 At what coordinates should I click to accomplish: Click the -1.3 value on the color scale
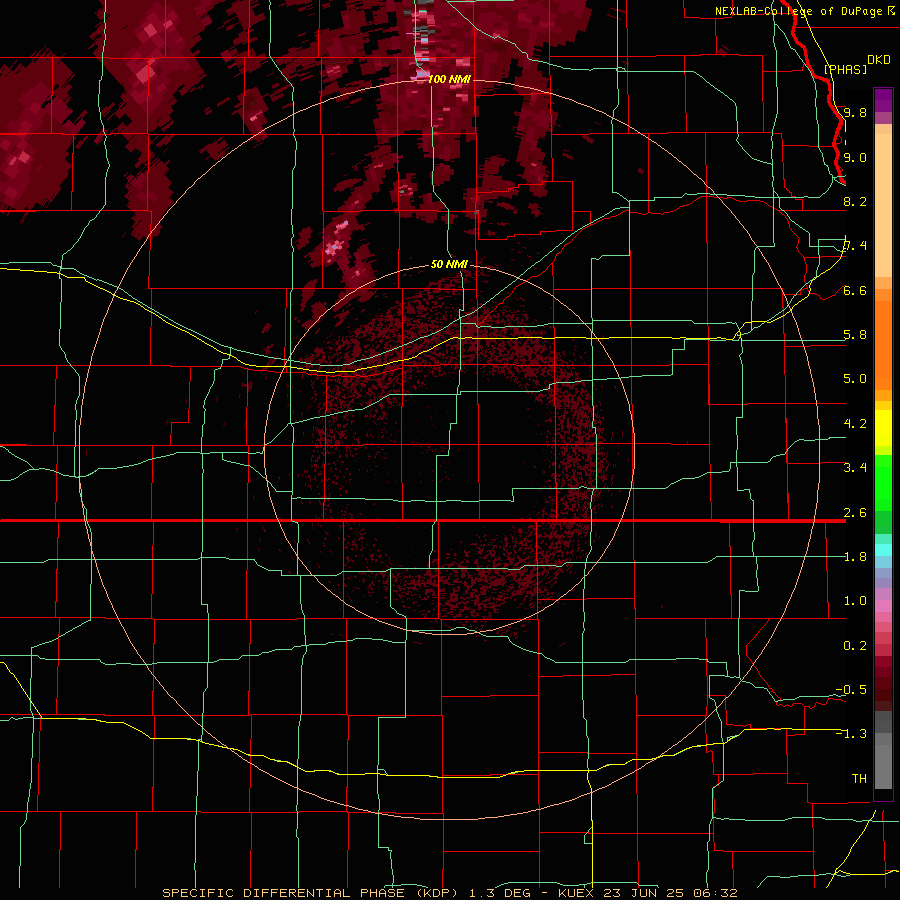[851, 734]
